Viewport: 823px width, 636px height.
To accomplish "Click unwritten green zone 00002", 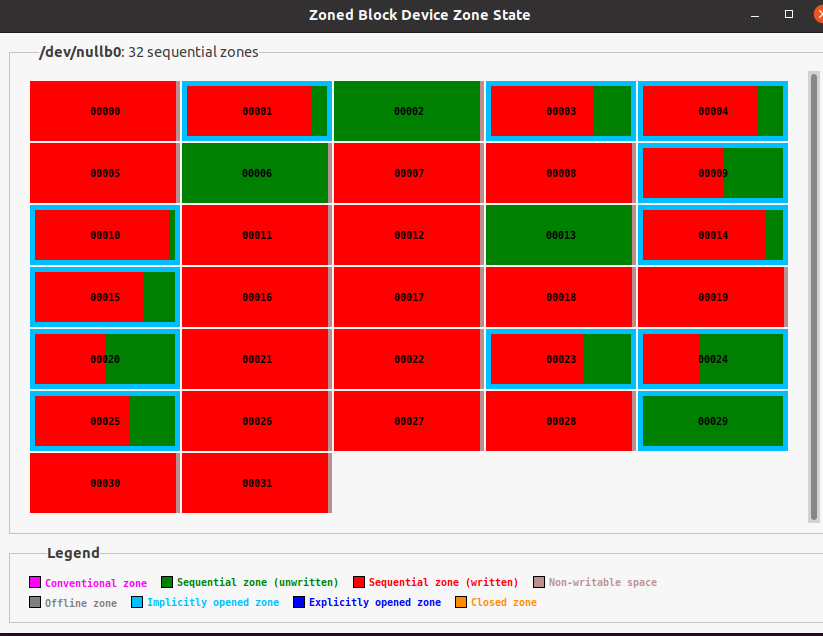I will click(408, 111).
